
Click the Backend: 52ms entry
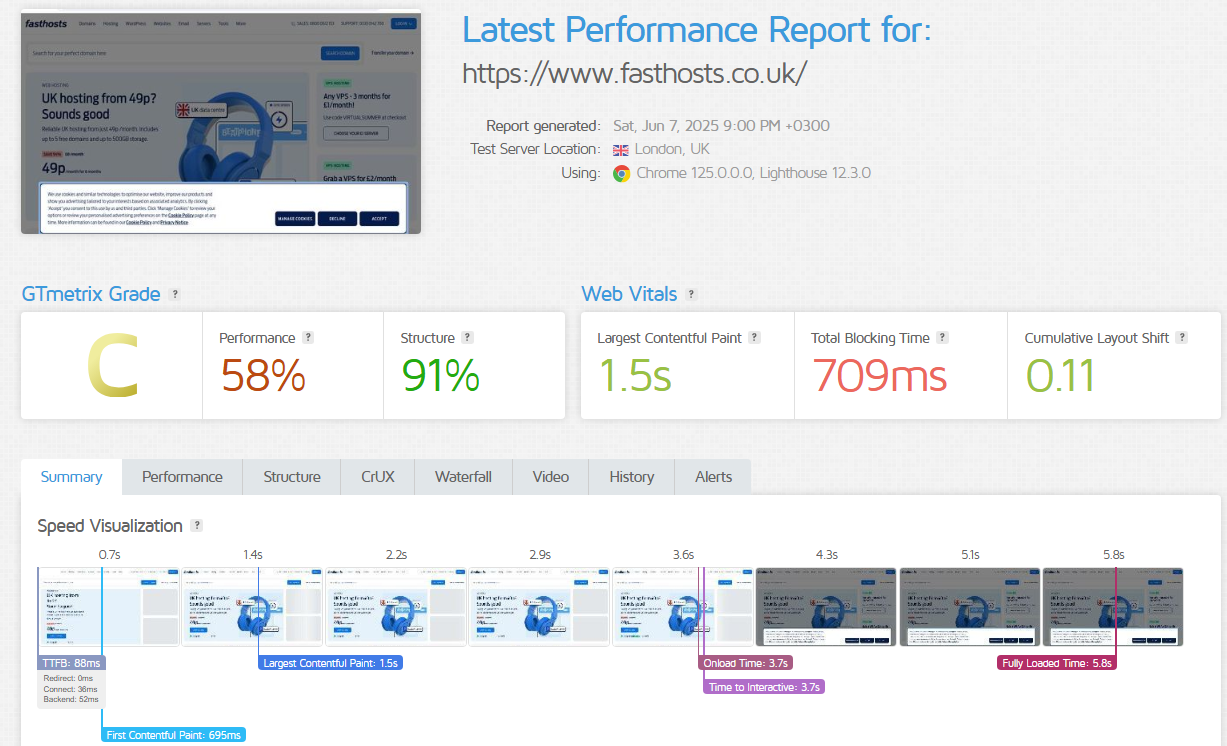[71, 699]
